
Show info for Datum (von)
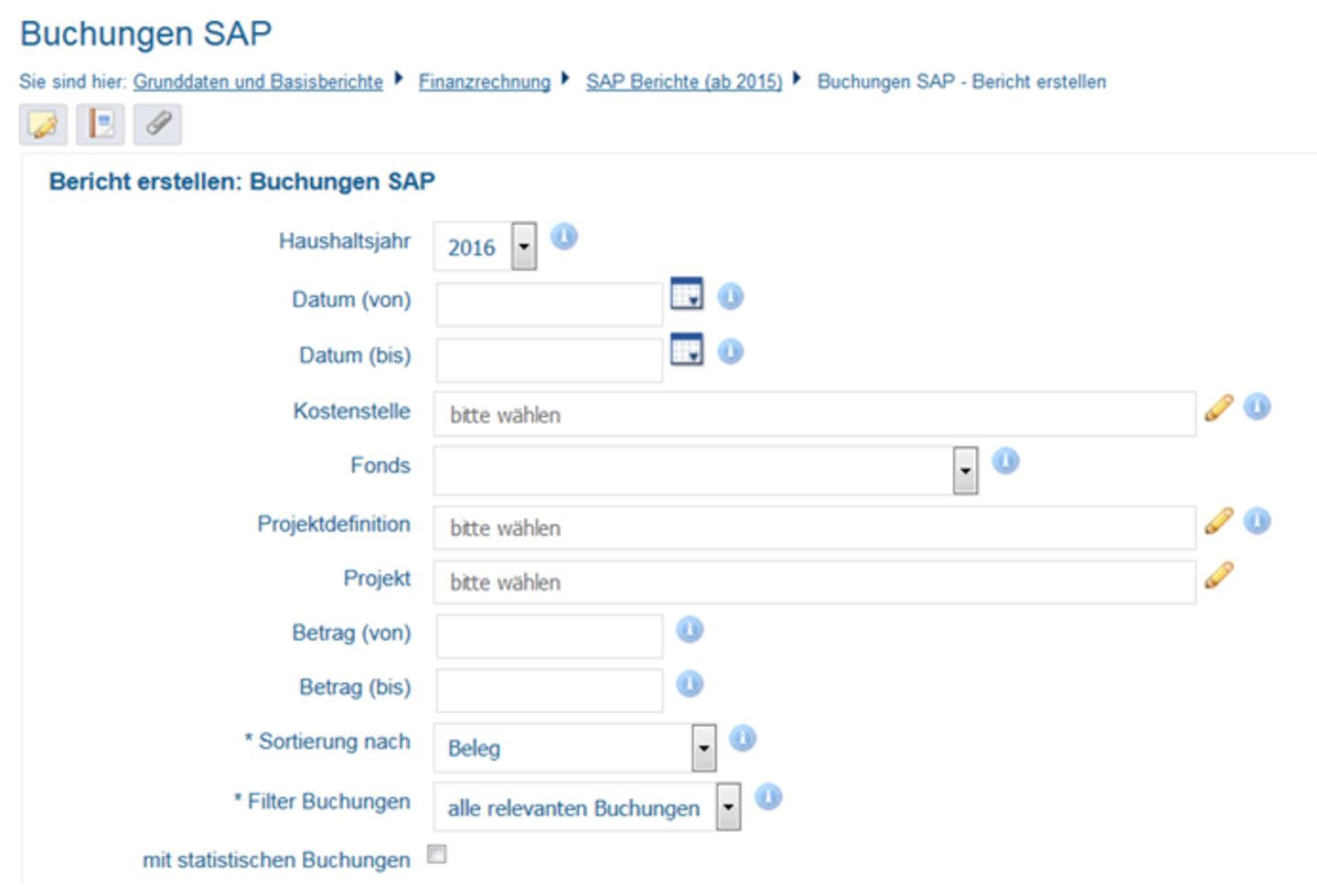pos(730,296)
